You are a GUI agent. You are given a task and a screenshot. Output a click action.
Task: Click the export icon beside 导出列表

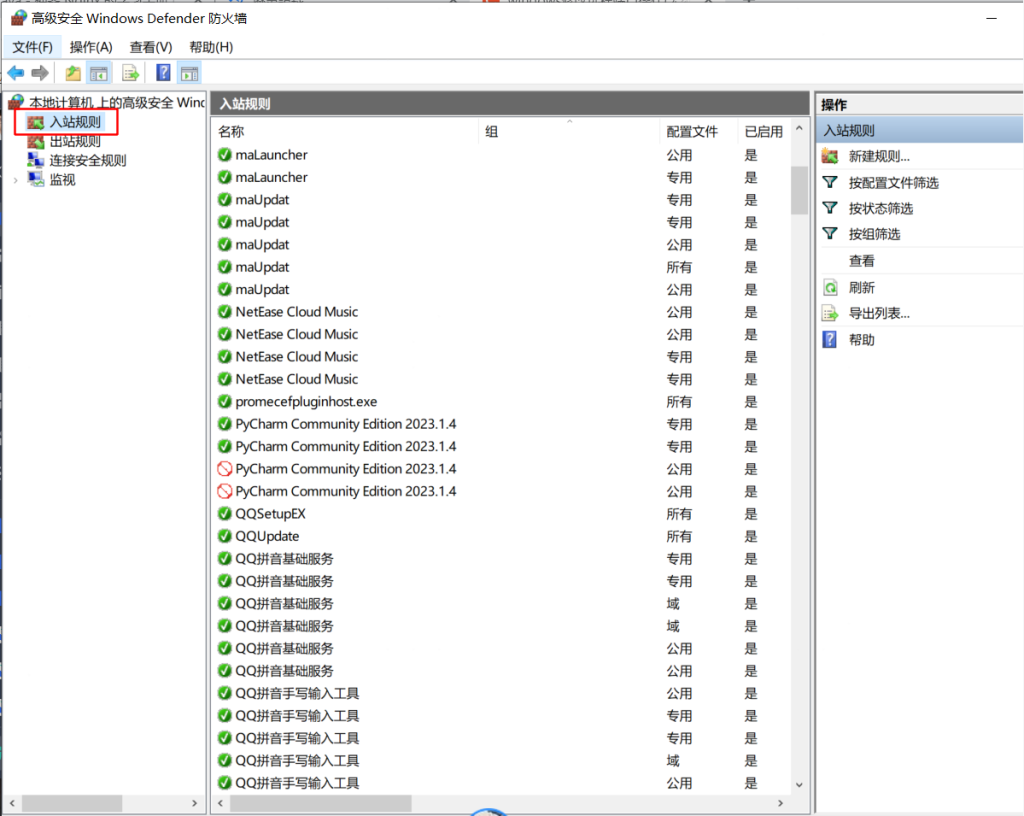830,313
